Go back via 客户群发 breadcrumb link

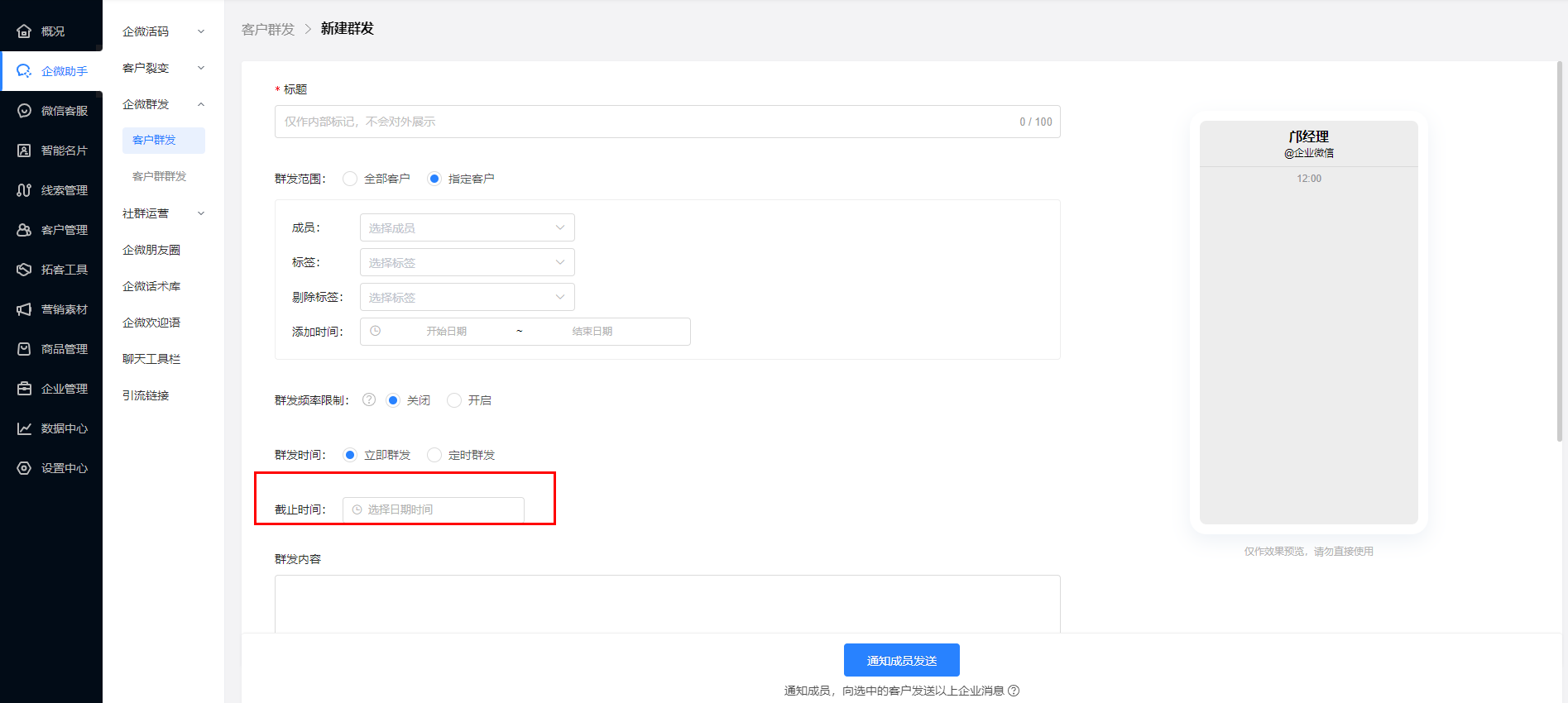pos(268,30)
